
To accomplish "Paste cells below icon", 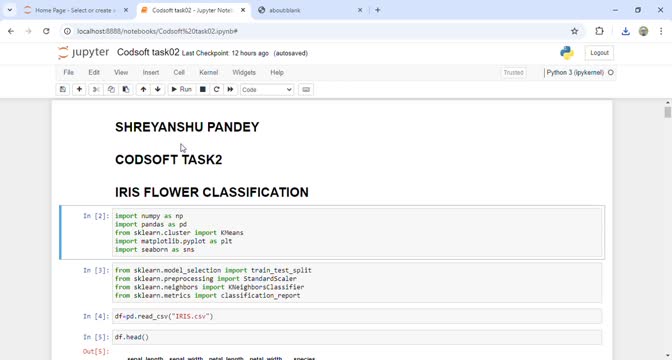I will click(126, 90).
